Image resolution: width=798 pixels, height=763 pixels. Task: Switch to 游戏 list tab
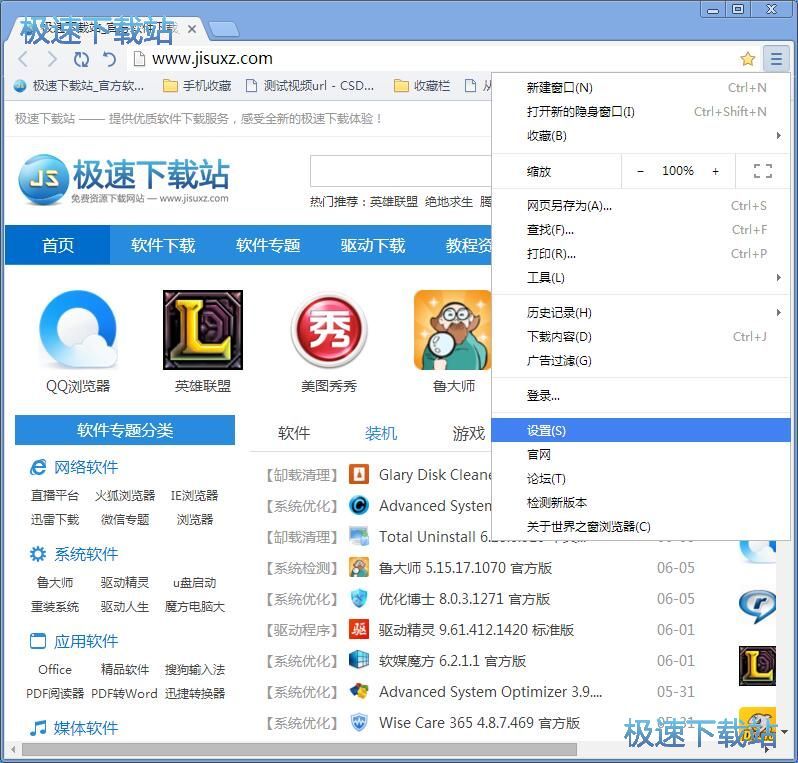[468, 433]
